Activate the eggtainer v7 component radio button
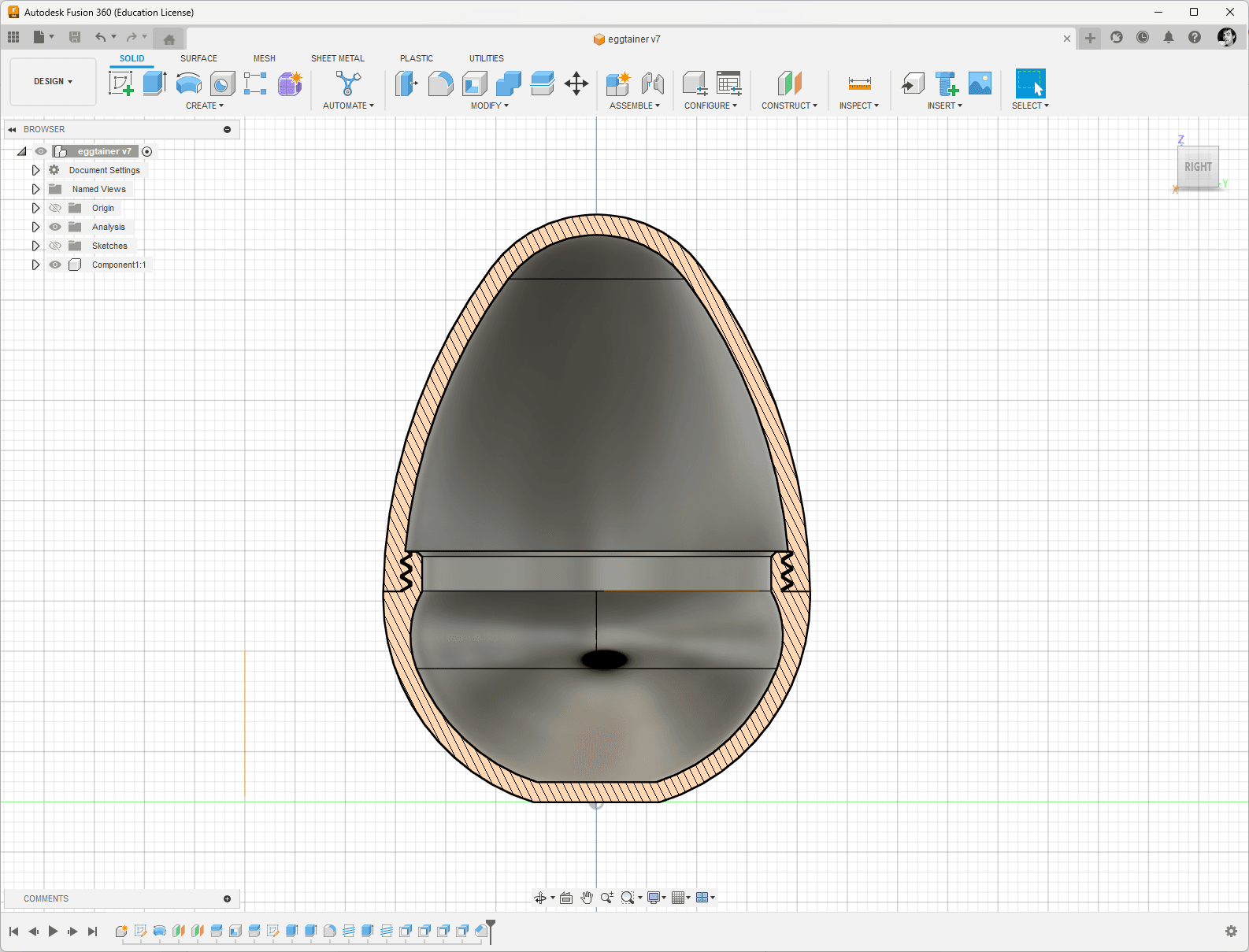 click(x=147, y=151)
